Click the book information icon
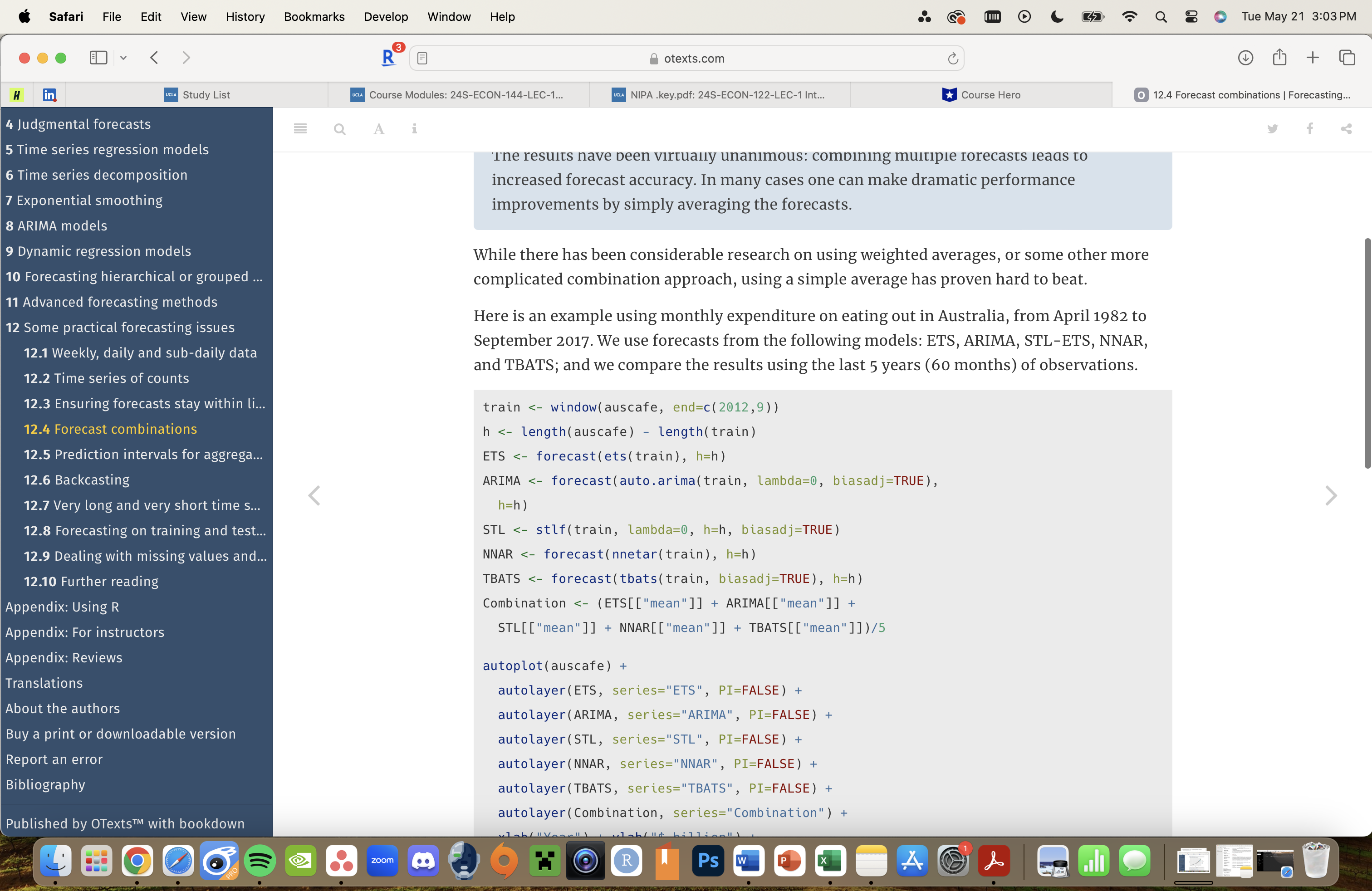The image size is (1372, 891). pos(415,128)
